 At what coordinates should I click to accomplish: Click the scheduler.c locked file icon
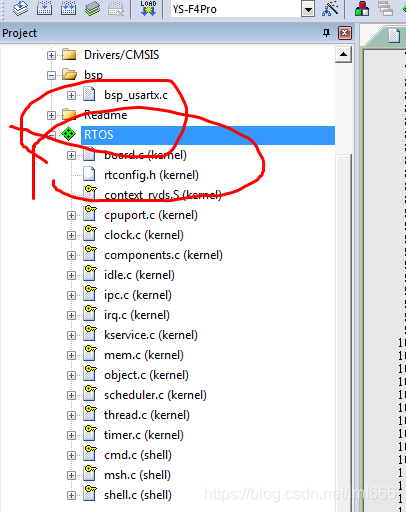pos(90,393)
